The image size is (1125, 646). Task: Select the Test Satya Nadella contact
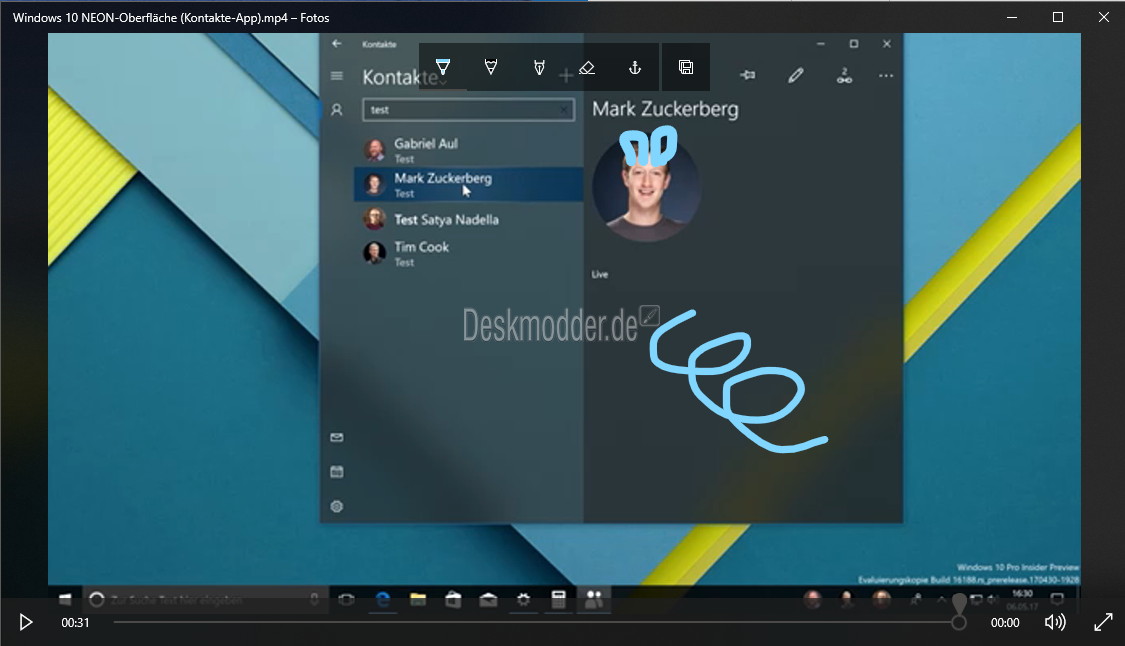click(x=469, y=219)
